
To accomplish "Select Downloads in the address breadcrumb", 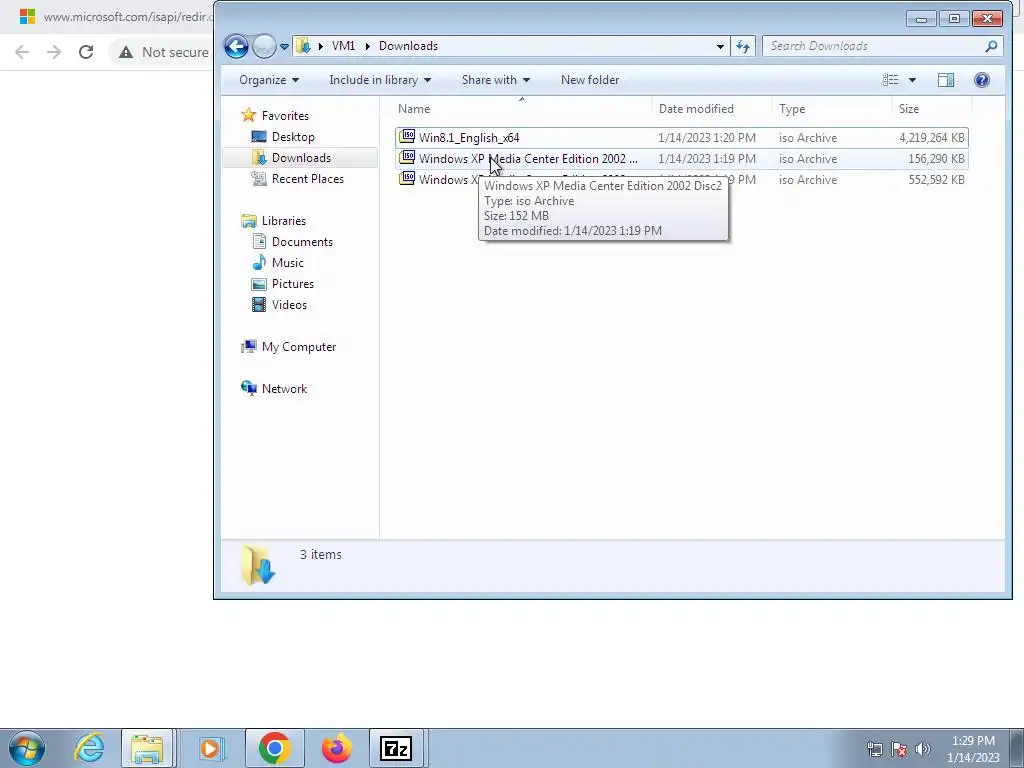I will pos(408,46).
